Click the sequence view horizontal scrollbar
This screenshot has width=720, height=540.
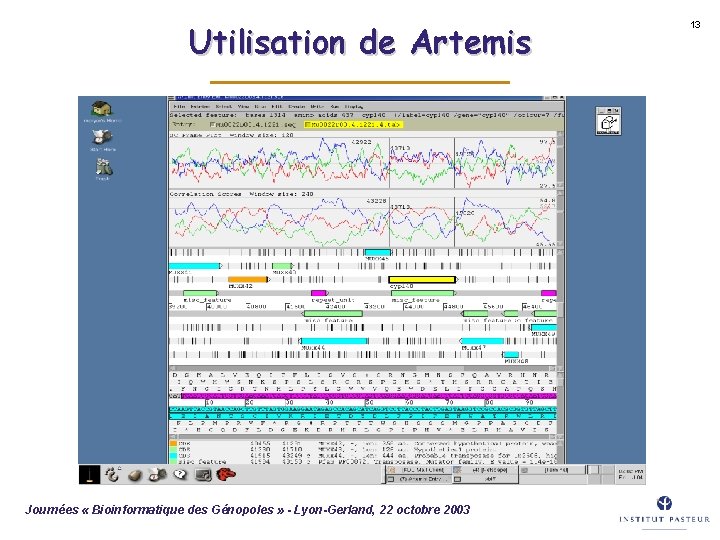pos(363,436)
